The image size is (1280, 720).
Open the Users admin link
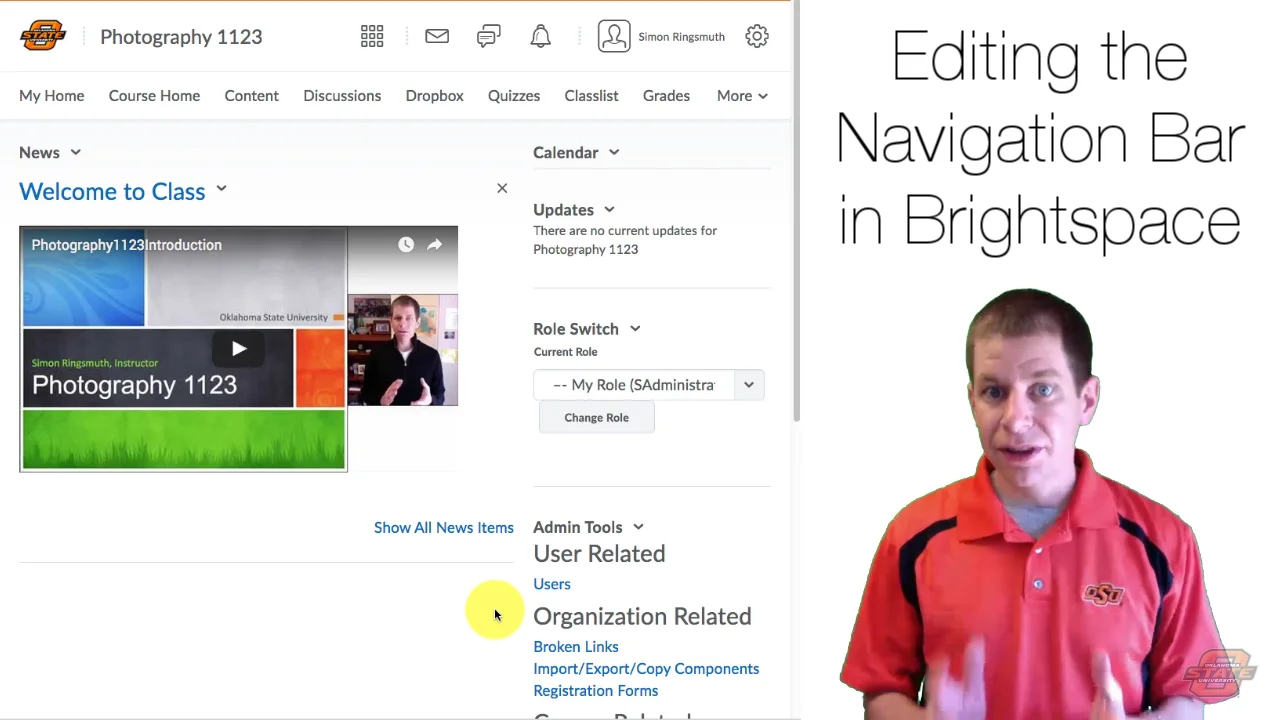552,584
